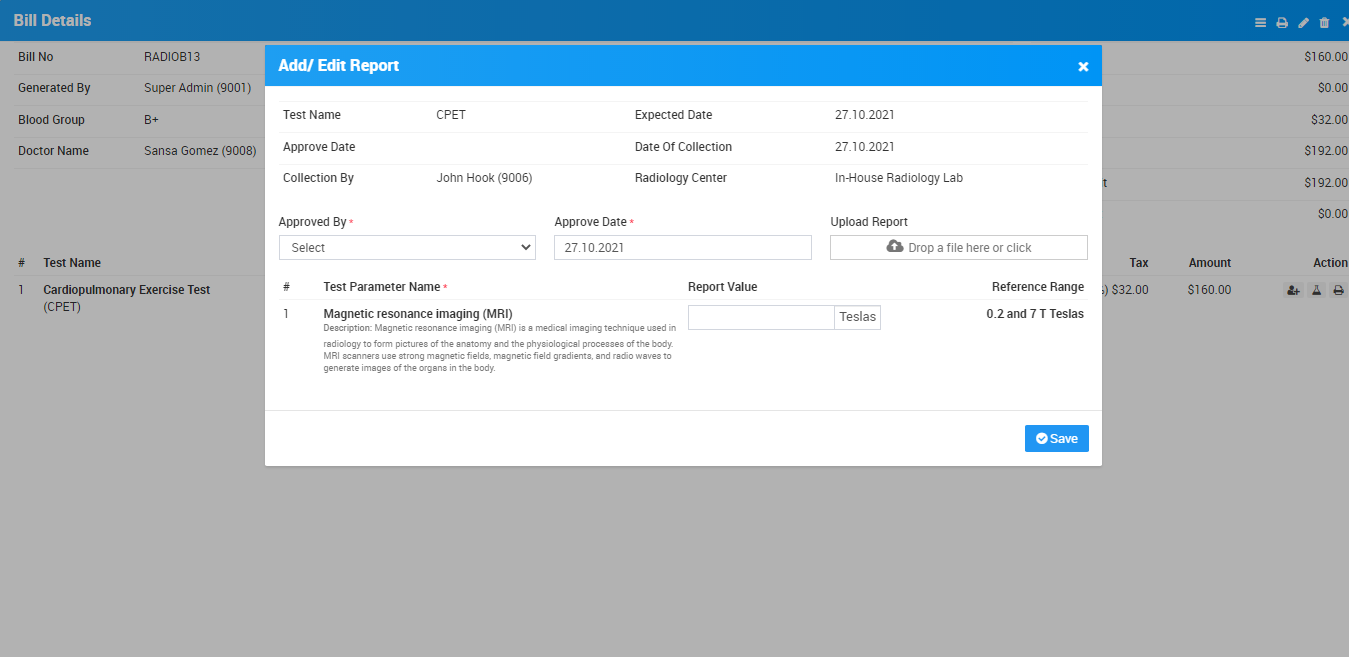Delete the bill with trash icon
This screenshot has width=1349, height=657.
coord(1325,23)
